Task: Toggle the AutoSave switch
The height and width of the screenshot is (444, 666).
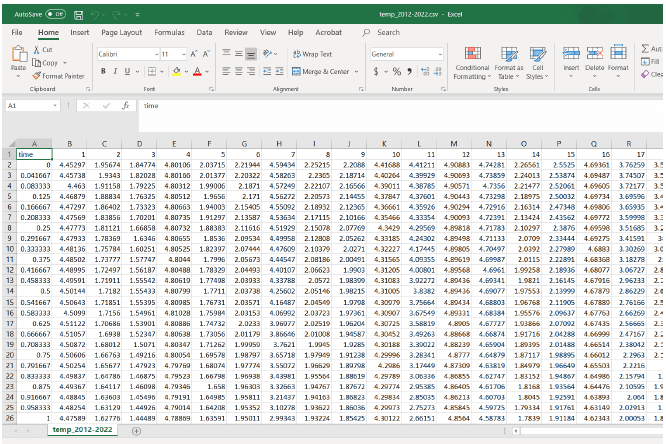Action: (55, 15)
